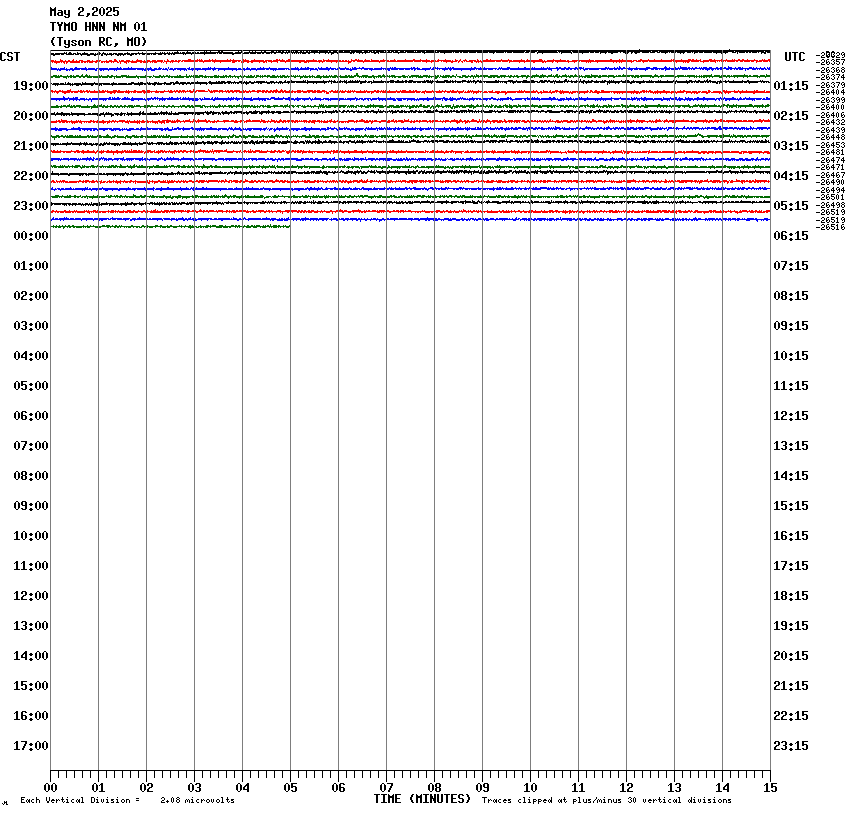Select minute "04" on the bottom time axis
The width and height of the screenshot is (850, 814).
click(x=242, y=788)
